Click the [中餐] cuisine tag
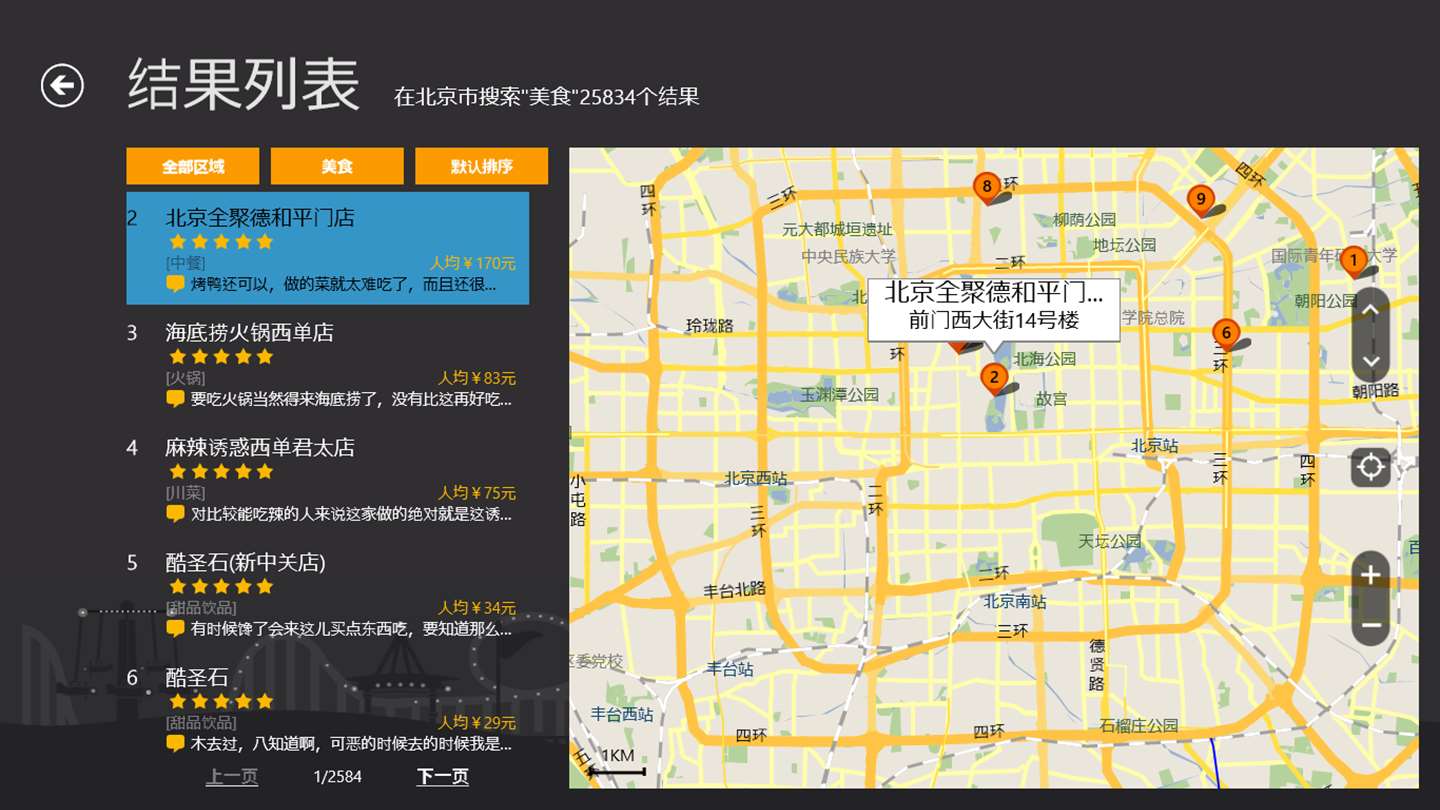1440x810 pixels. tap(185, 263)
